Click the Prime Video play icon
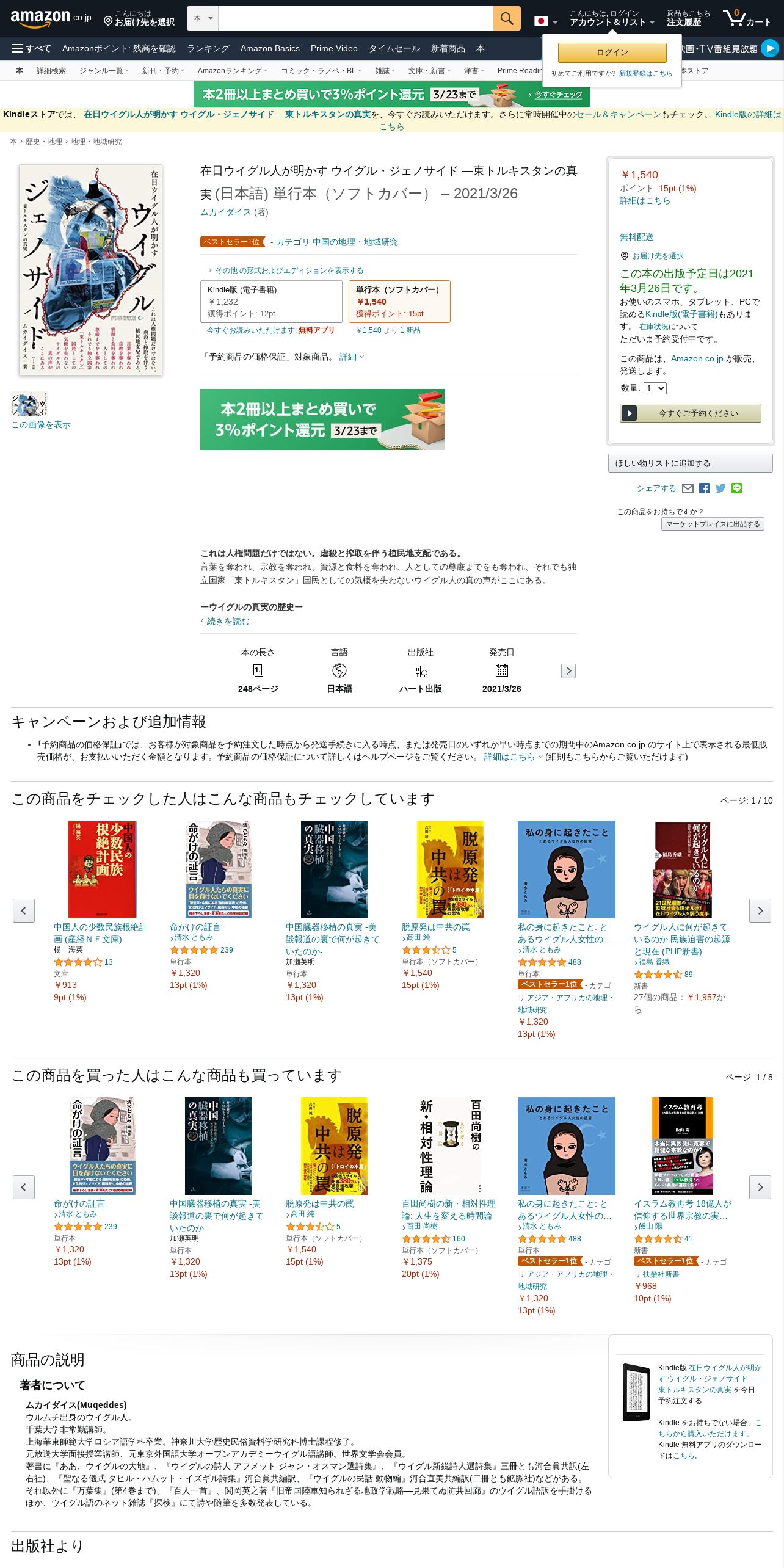 point(770,48)
